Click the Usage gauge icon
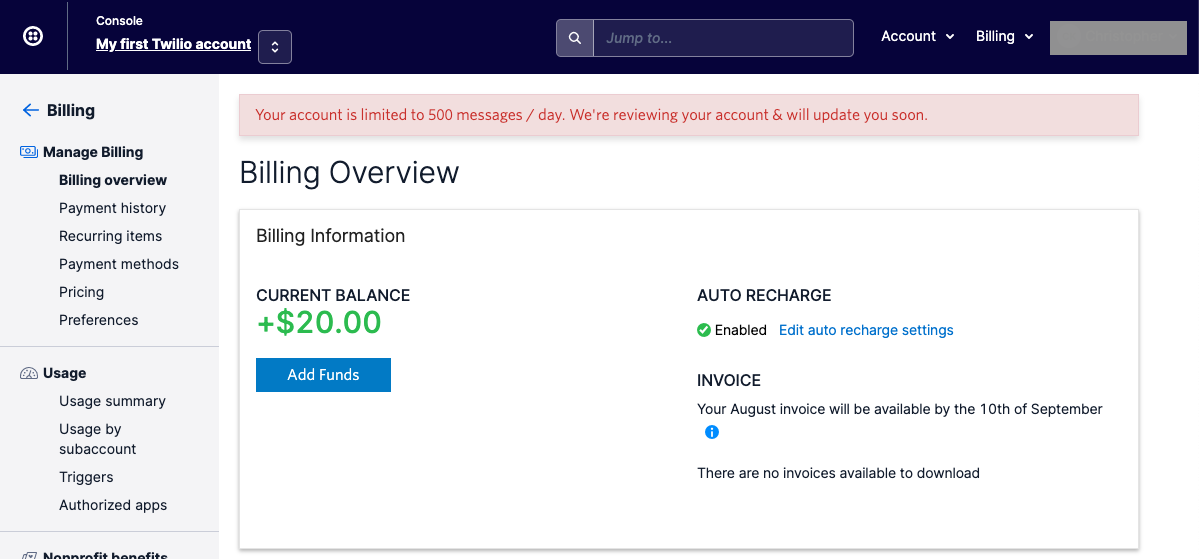This screenshot has width=1199, height=559. (x=29, y=373)
